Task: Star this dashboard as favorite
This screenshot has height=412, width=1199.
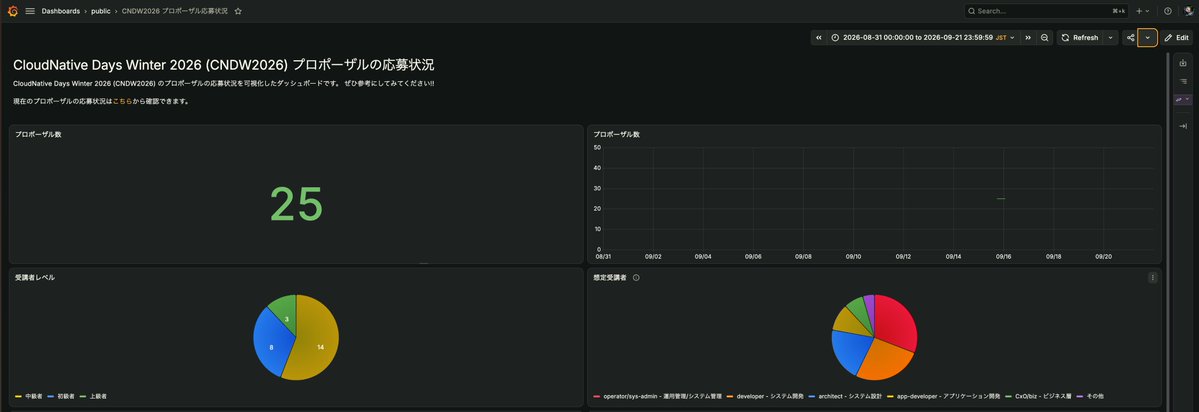Action: pos(238,11)
